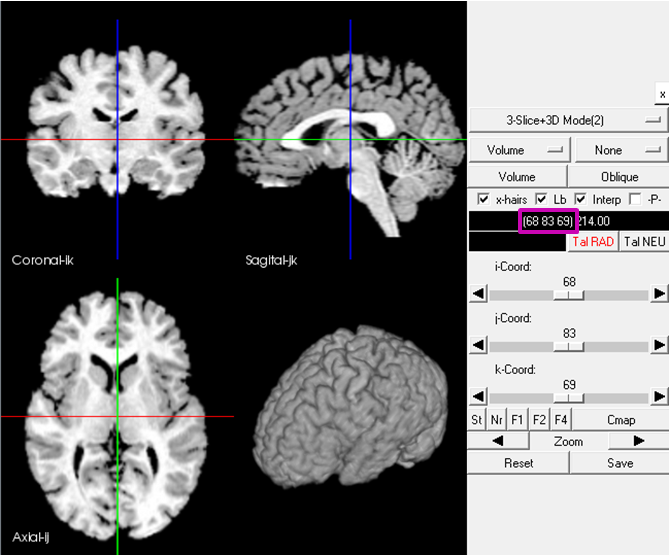
Task: Select Tal RAD coordinate mode
Action: click(x=593, y=242)
